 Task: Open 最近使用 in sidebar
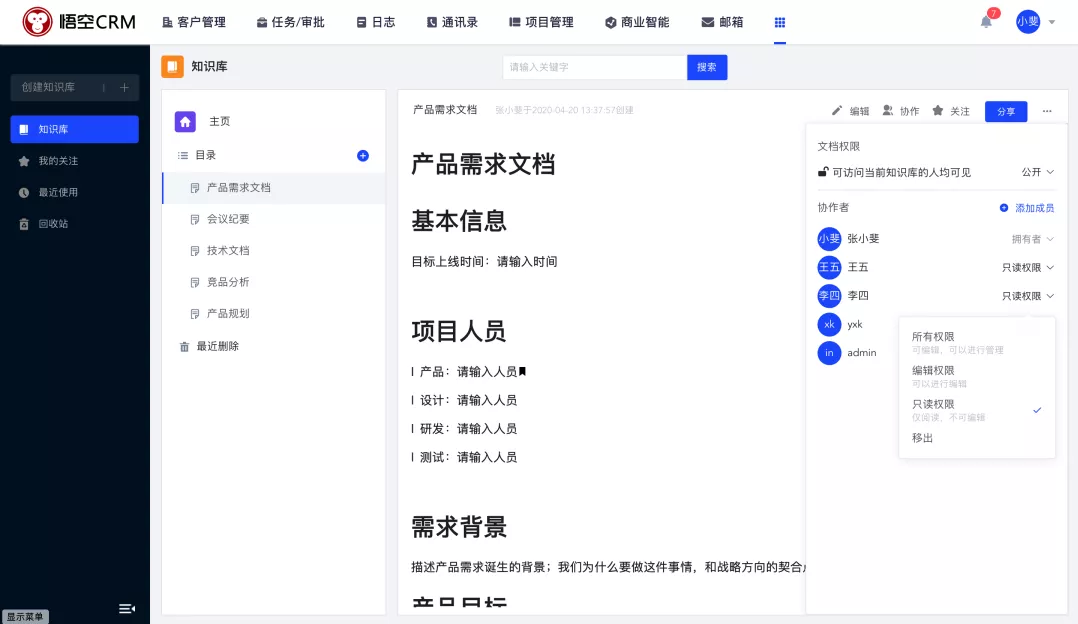pyautogui.click(x=58, y=192)
